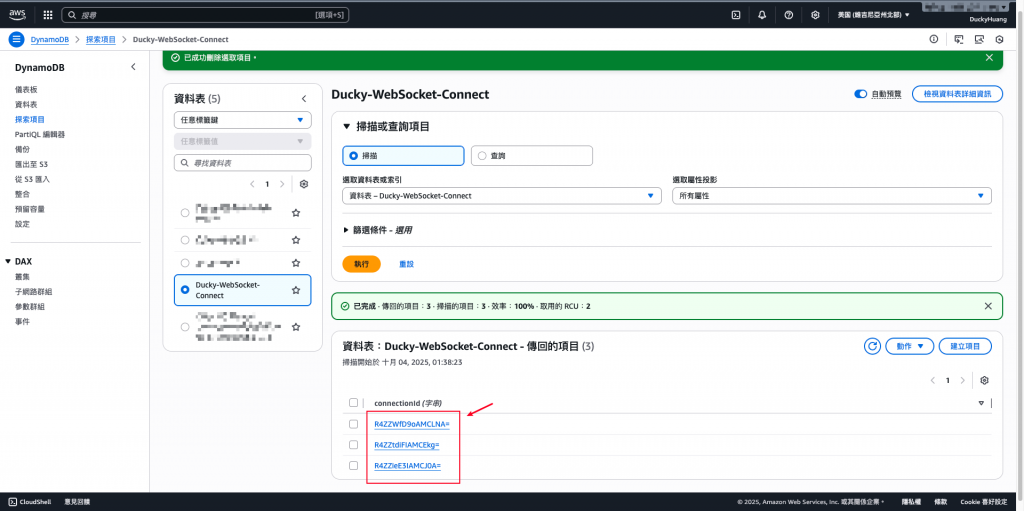This screenshot has width=1024, height=511.
Task: Open the any tag key dropdown
Action: [242, 120]
